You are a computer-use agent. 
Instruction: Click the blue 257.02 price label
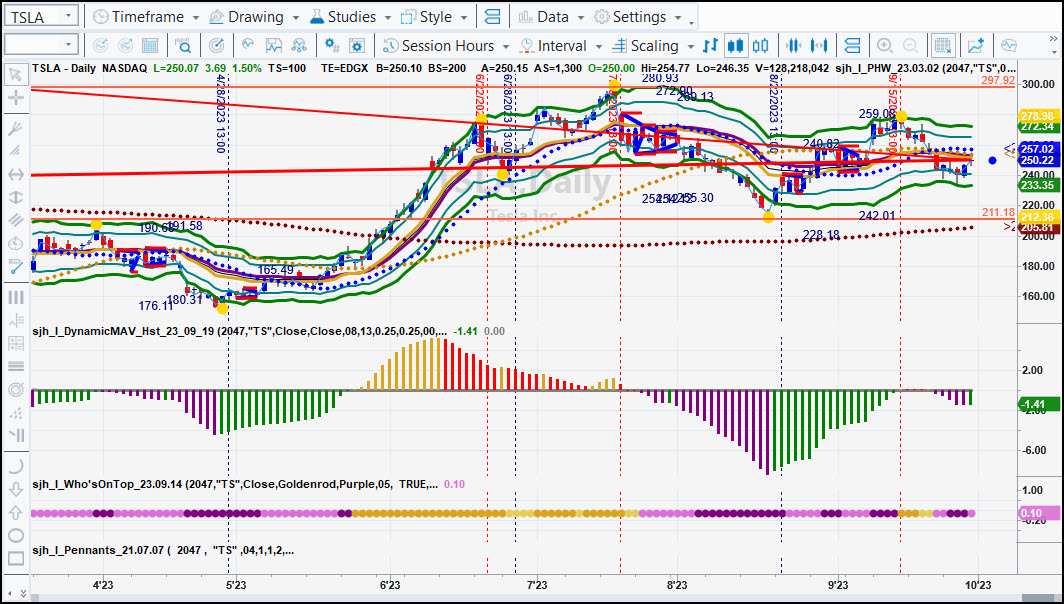click(1037, 149)
